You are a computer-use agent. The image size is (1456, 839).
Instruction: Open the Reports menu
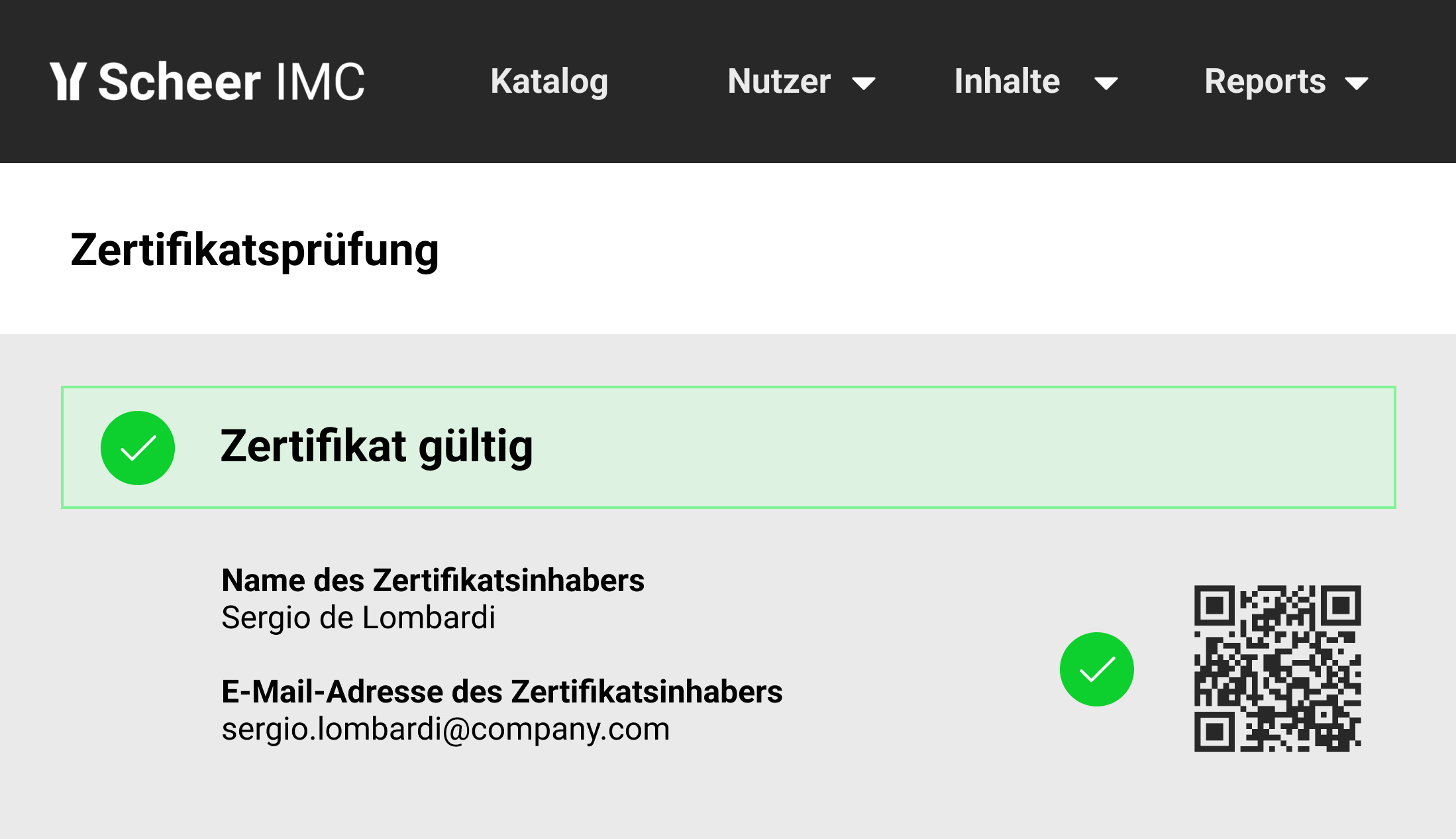coord(1265,82)
